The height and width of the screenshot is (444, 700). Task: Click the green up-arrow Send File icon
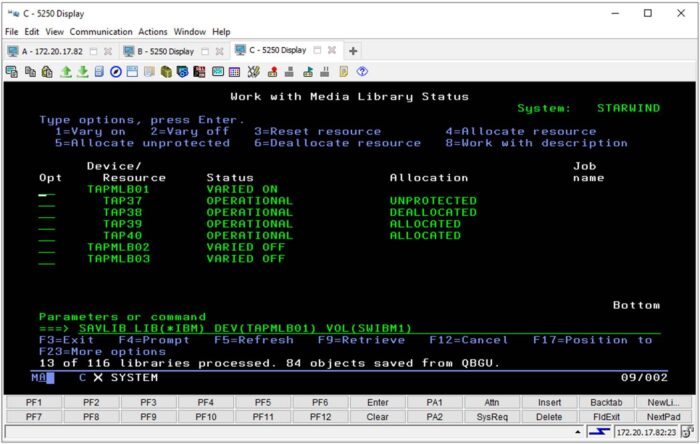pyautogui.click(x=65, y=71)
